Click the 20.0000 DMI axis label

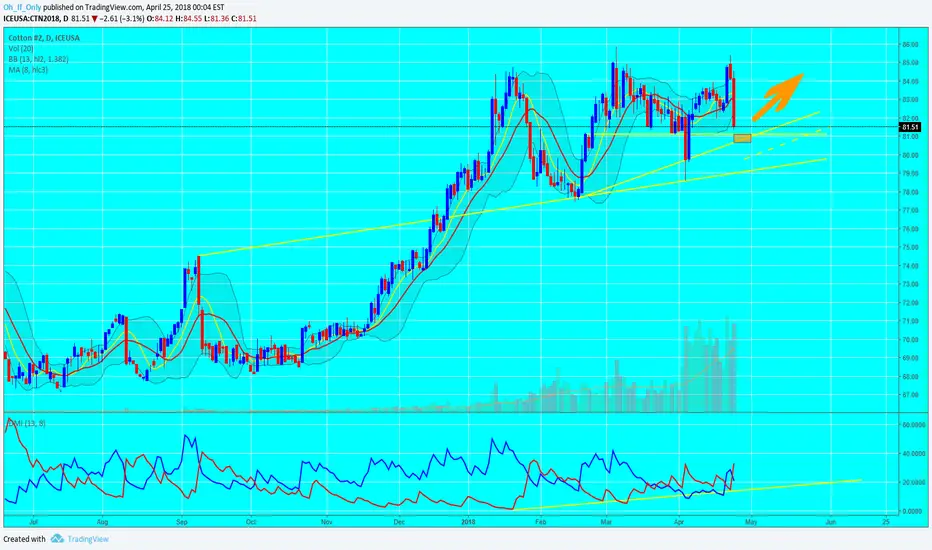click(914, 482)
